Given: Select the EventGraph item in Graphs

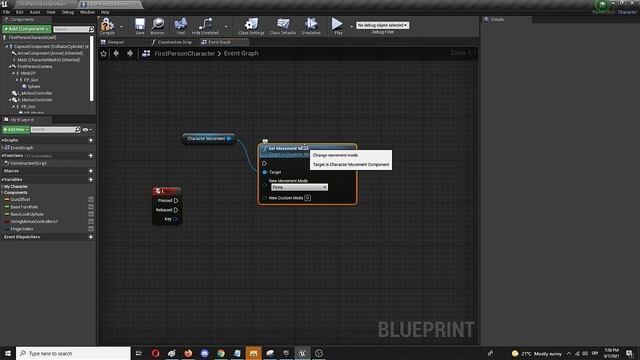Looking at the screenshot, I should coord(22,148).
